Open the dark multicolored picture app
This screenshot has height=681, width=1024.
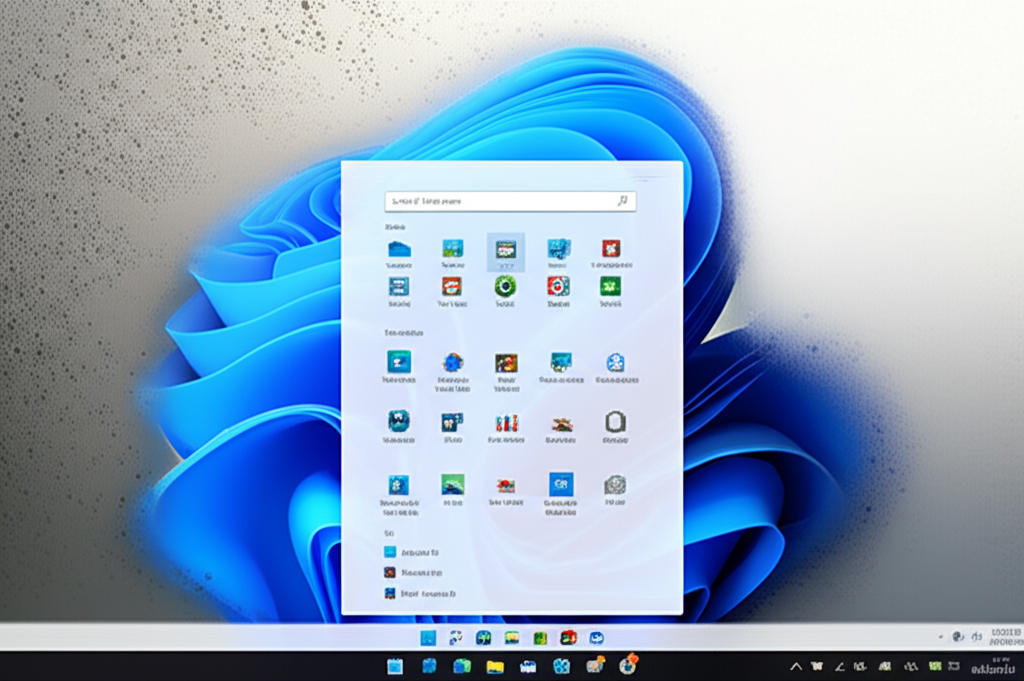pos(506,362)
